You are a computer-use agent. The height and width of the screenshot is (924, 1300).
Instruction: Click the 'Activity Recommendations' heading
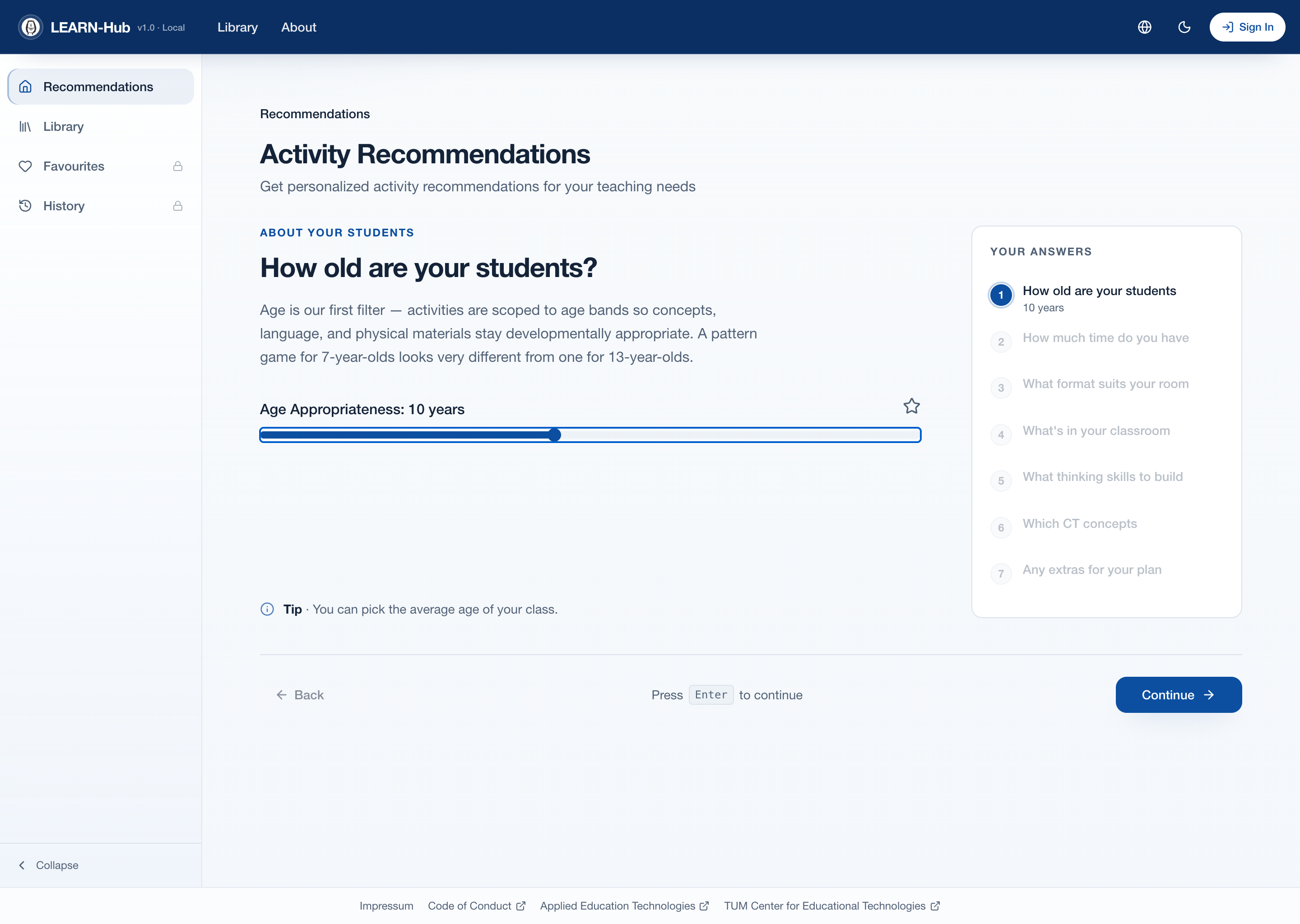425,154
